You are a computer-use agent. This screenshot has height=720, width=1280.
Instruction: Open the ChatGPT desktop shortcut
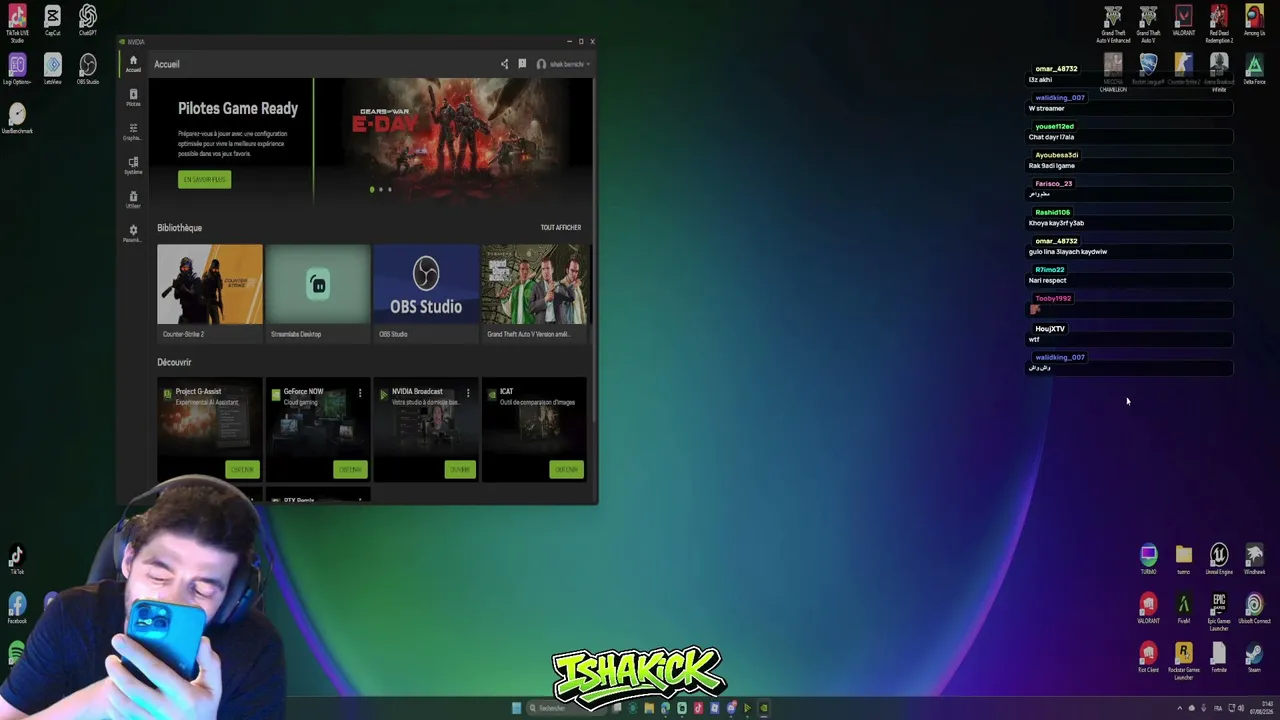pos(88,20)
